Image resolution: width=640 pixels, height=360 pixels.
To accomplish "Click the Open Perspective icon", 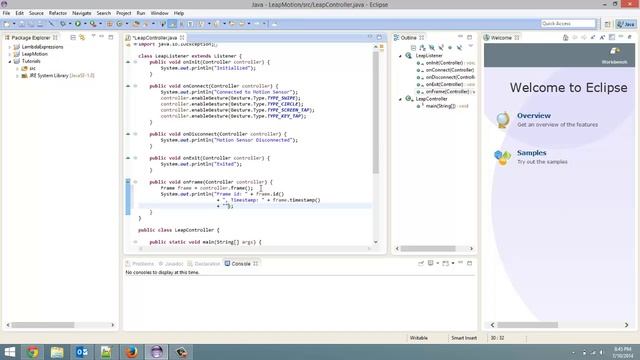I will click(607, 24).
